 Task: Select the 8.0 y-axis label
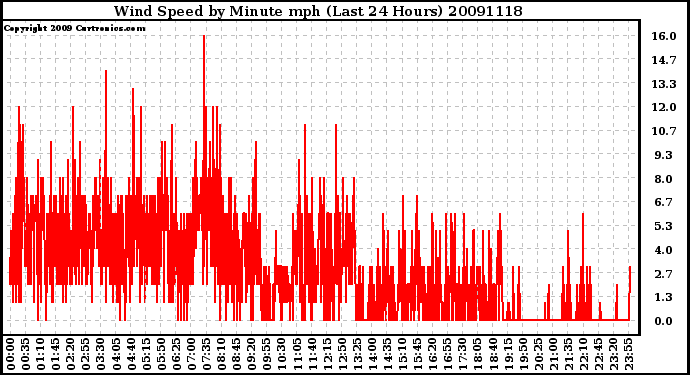point(664,179)
